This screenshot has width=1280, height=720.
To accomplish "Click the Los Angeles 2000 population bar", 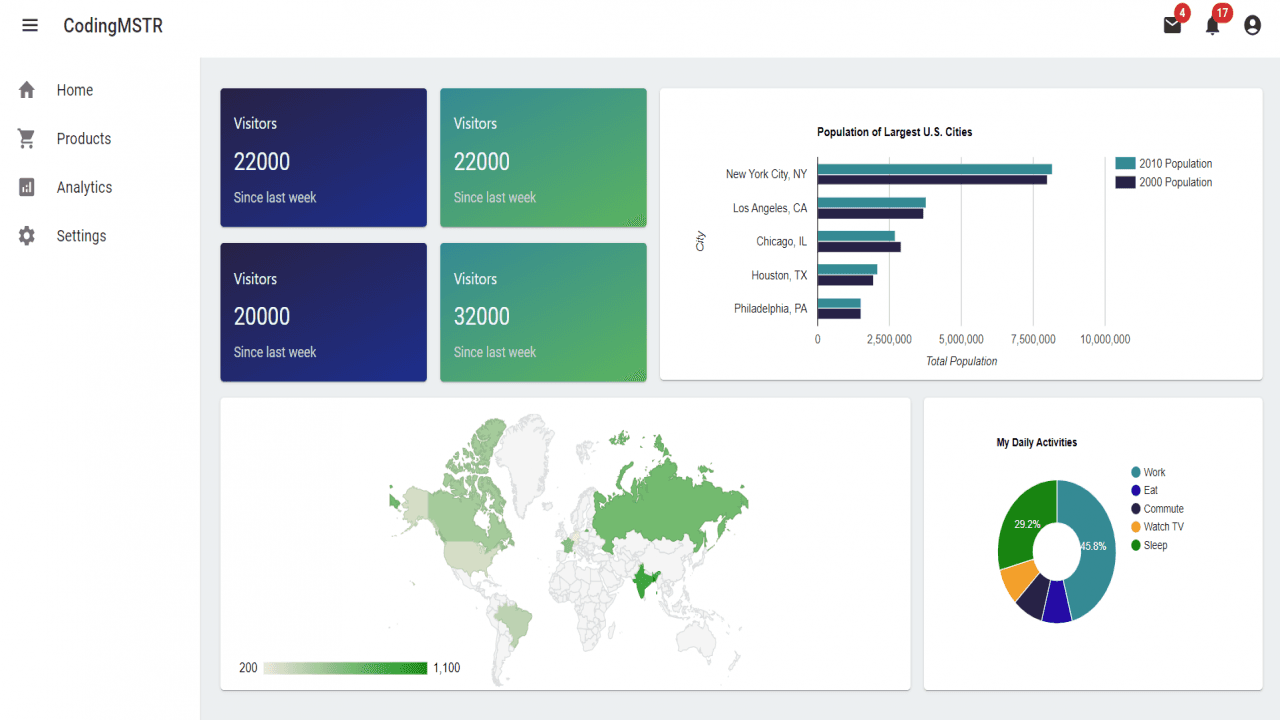I will tap(870, 213).
